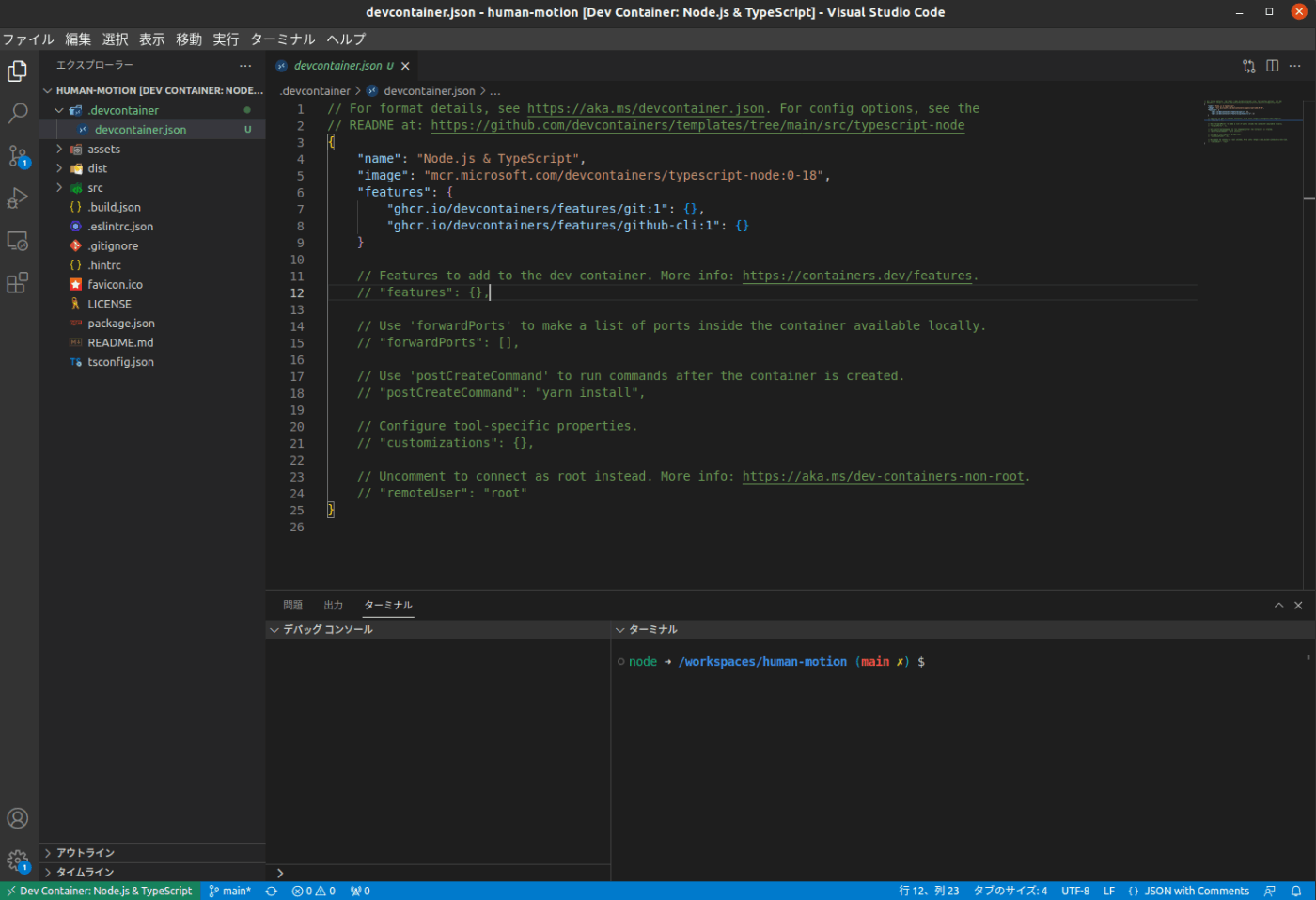Open the ファイル menu
The width and height of the screenshot is (1316, 900).
[x=28, y=39]
